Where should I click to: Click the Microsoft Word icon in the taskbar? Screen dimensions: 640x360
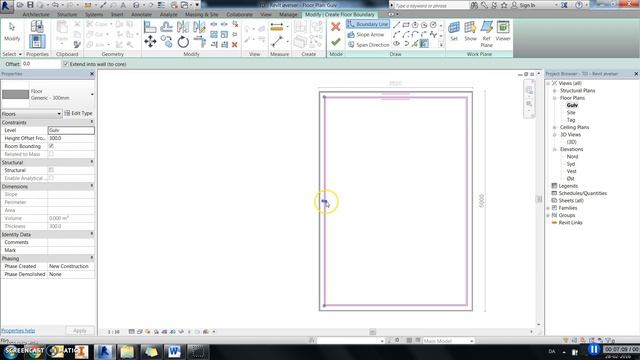(174, 351)
